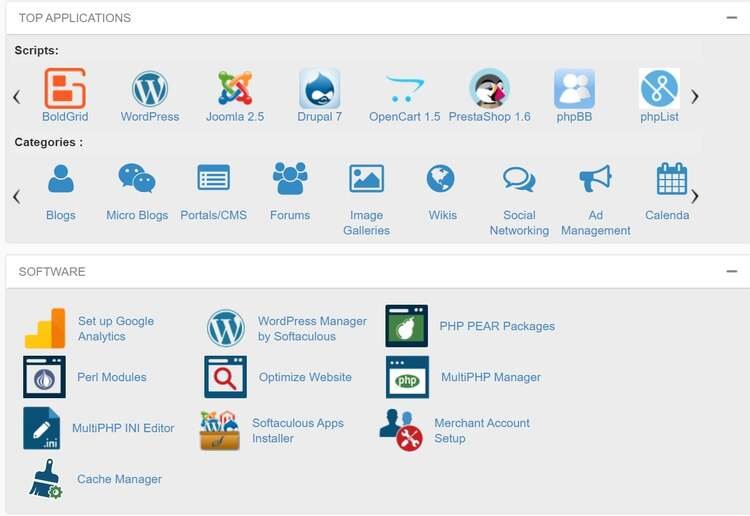Open the WordPress text link under Scripts
Viewport: 750px width, 516px height.
click(x=150, y=117)
